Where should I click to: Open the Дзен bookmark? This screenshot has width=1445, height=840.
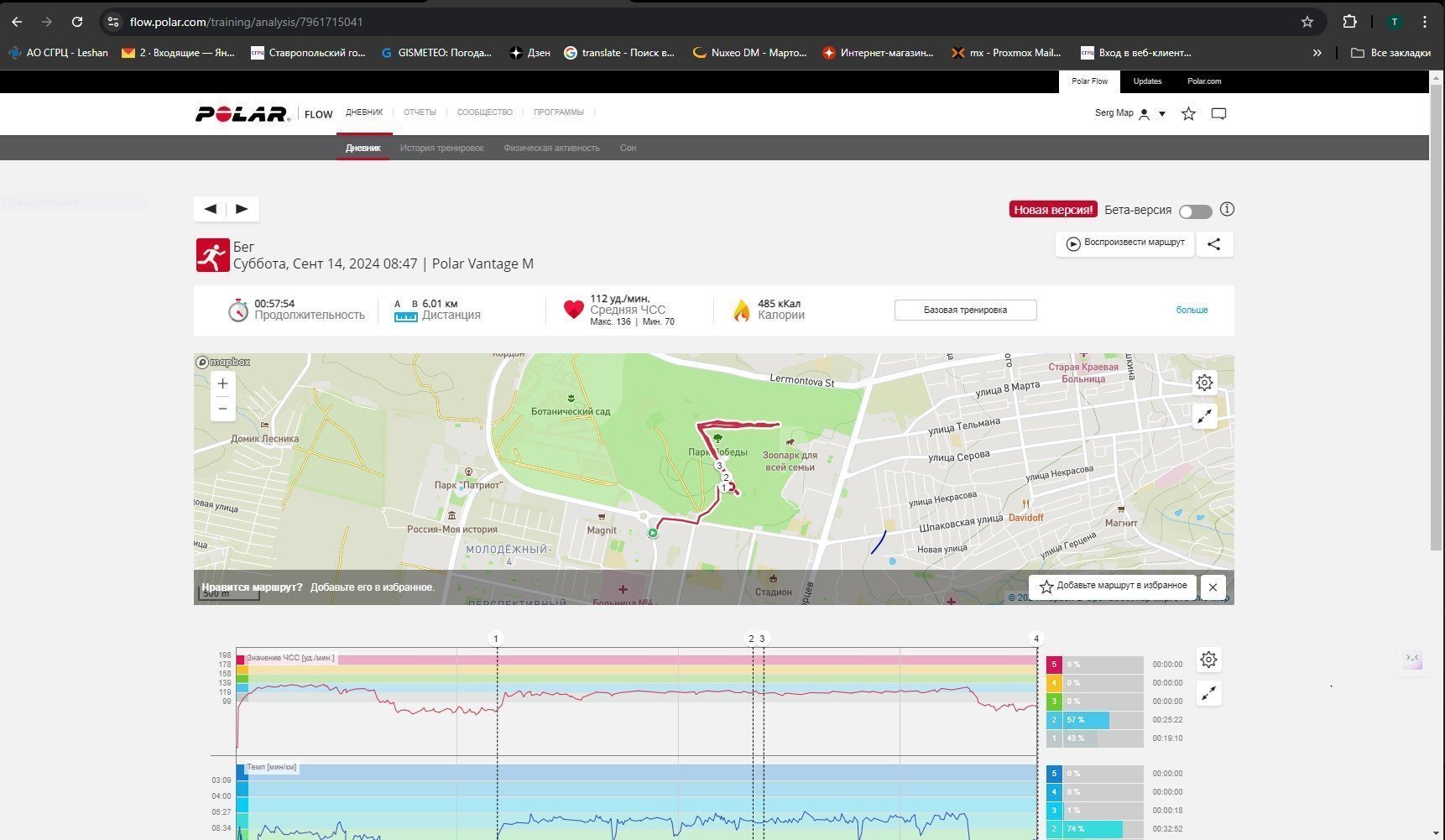tap(529, 53)
